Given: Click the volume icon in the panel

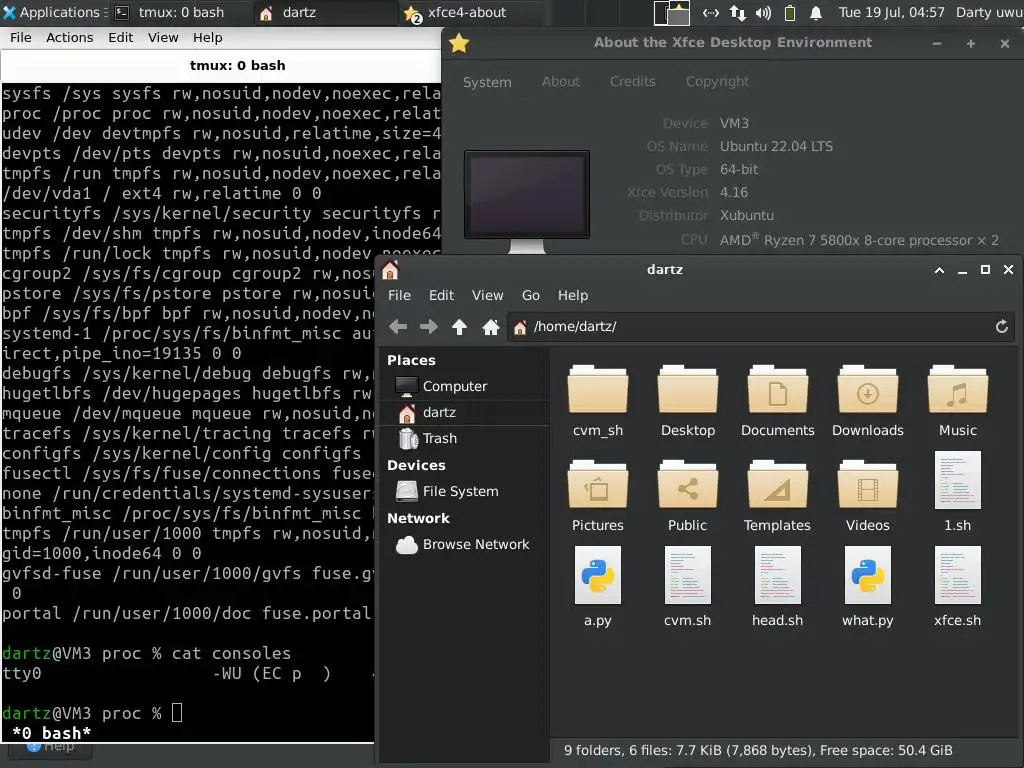Looking at the screenshot, I should coord(763,12).
